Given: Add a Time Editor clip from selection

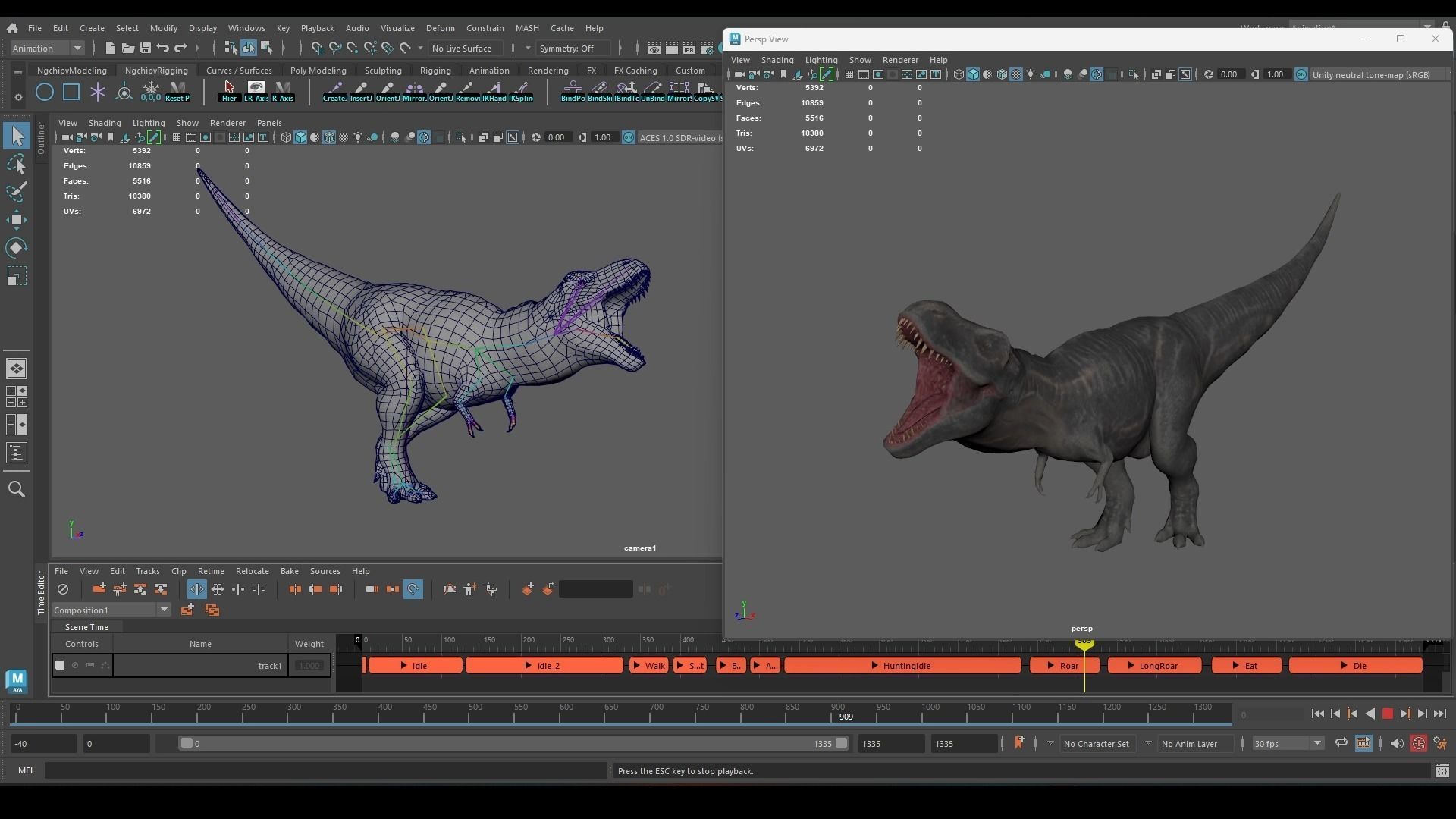Looking at the screenshot, I should click(x=99, y=589).
